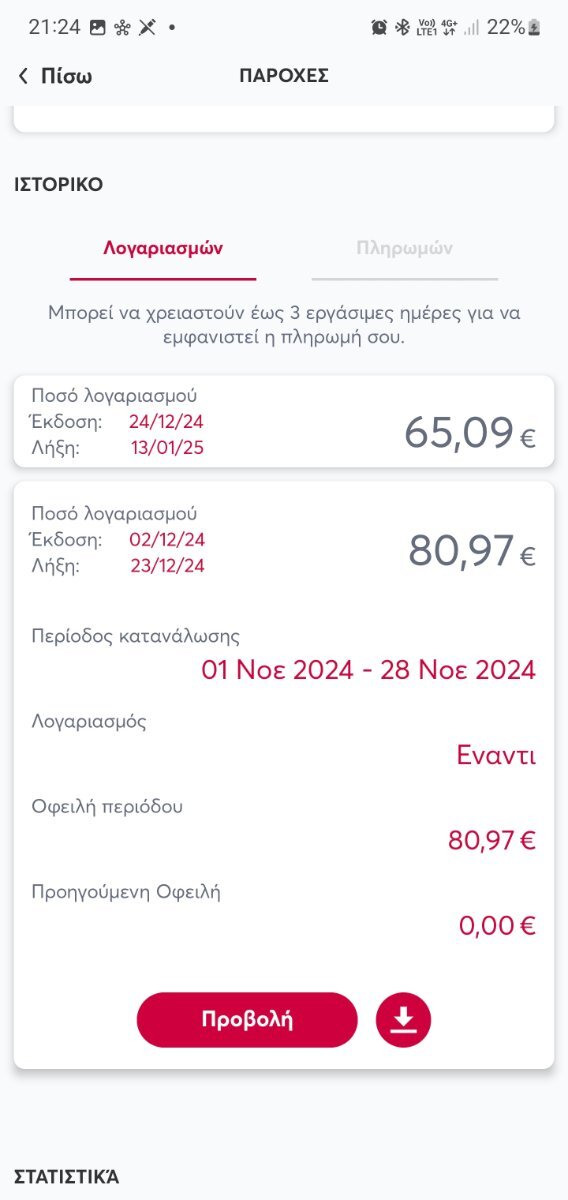Tap the consumption period 01 Νοε 2024 - 28 Νοε 2024

[369, 670]
